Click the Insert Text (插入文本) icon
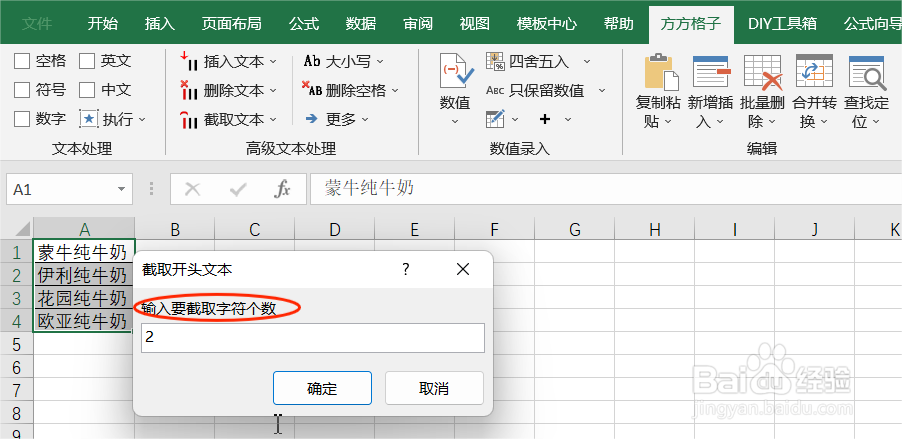Image resolution: width=902 pixels, height=439 pixels. [189, 61]
